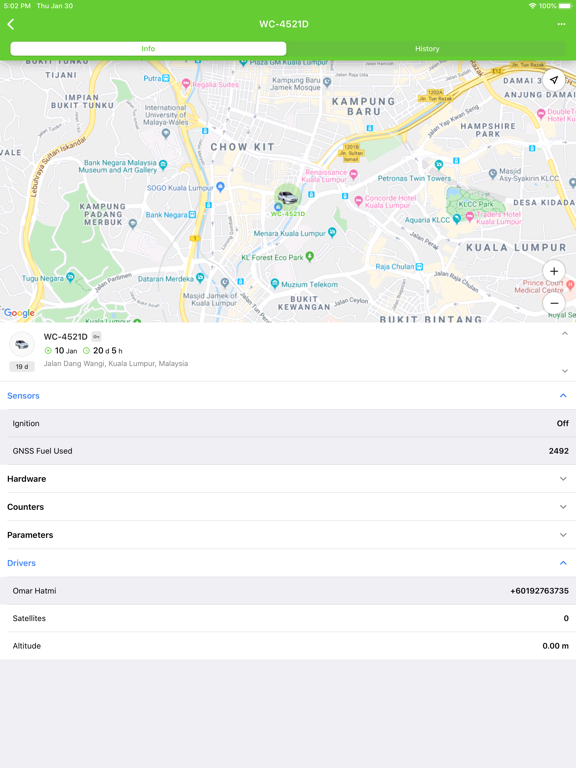The image size is (576, 768).
Task: Tap the WC-4521D car marker on map
Action: (x=288, y=198)
